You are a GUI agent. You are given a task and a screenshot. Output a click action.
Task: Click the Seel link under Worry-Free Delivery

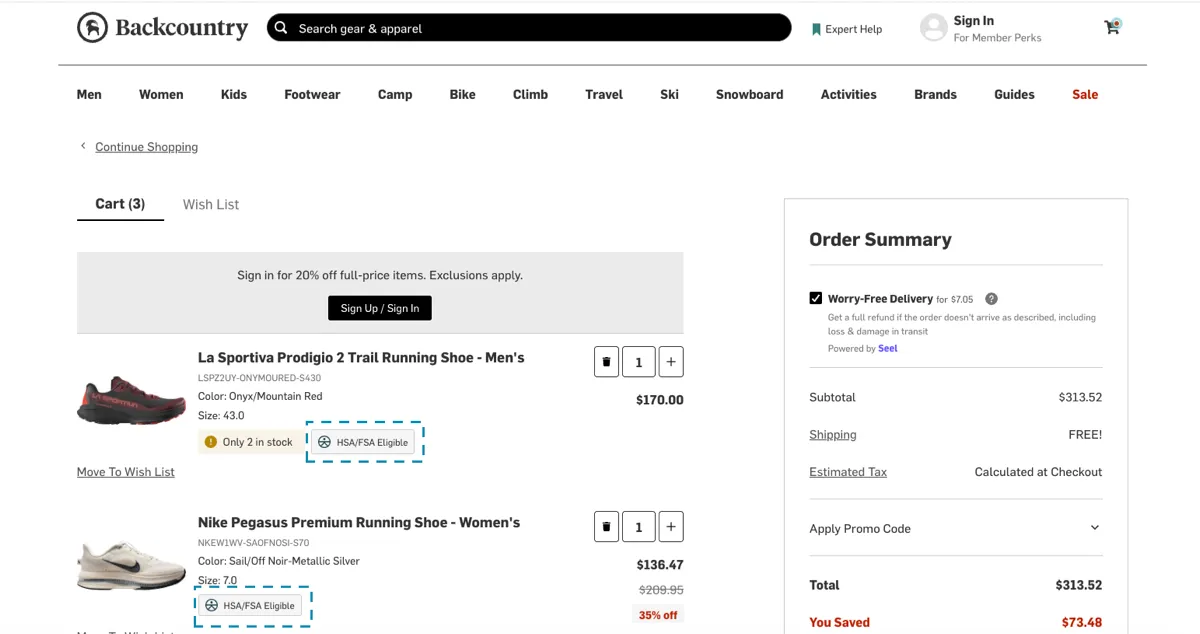888,349
